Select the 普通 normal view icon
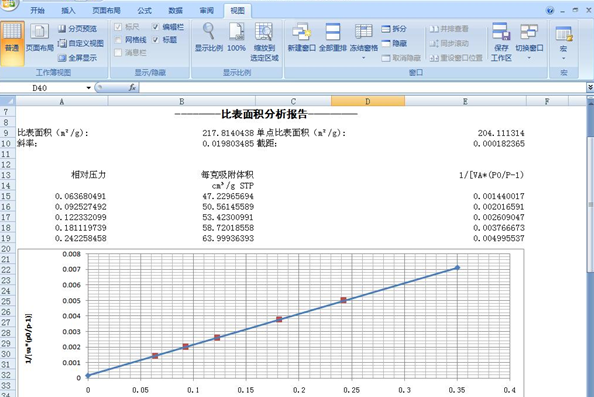This screenshot has width=594, height=397. pos(12,43)
